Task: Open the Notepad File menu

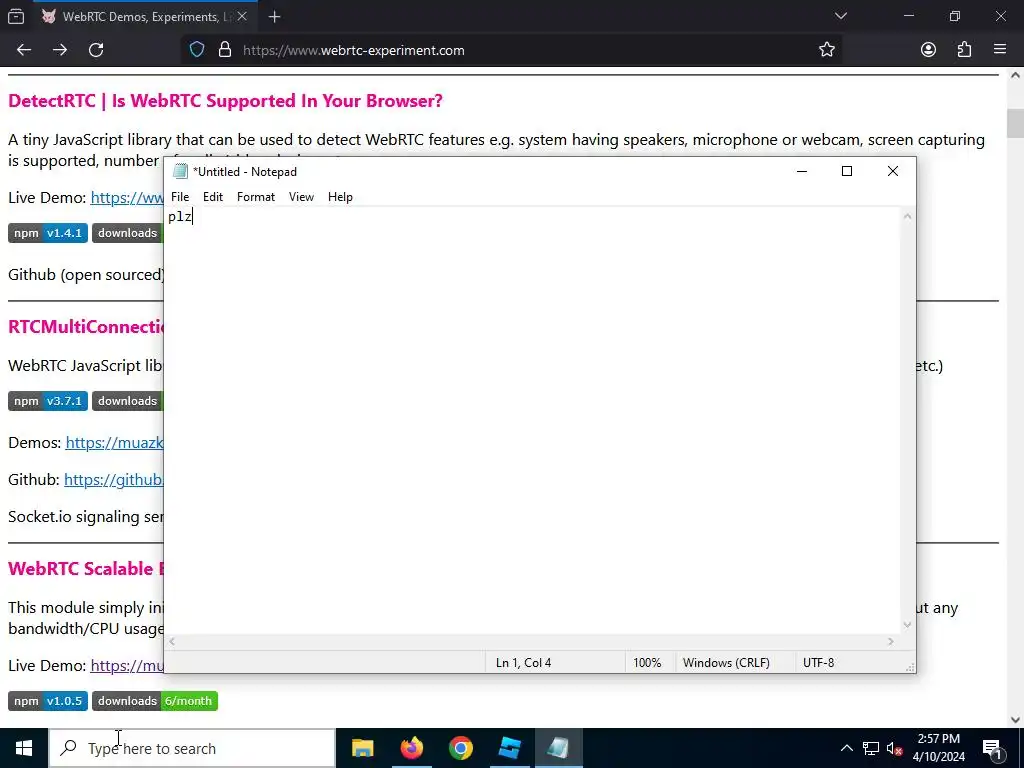Action: 180,197
